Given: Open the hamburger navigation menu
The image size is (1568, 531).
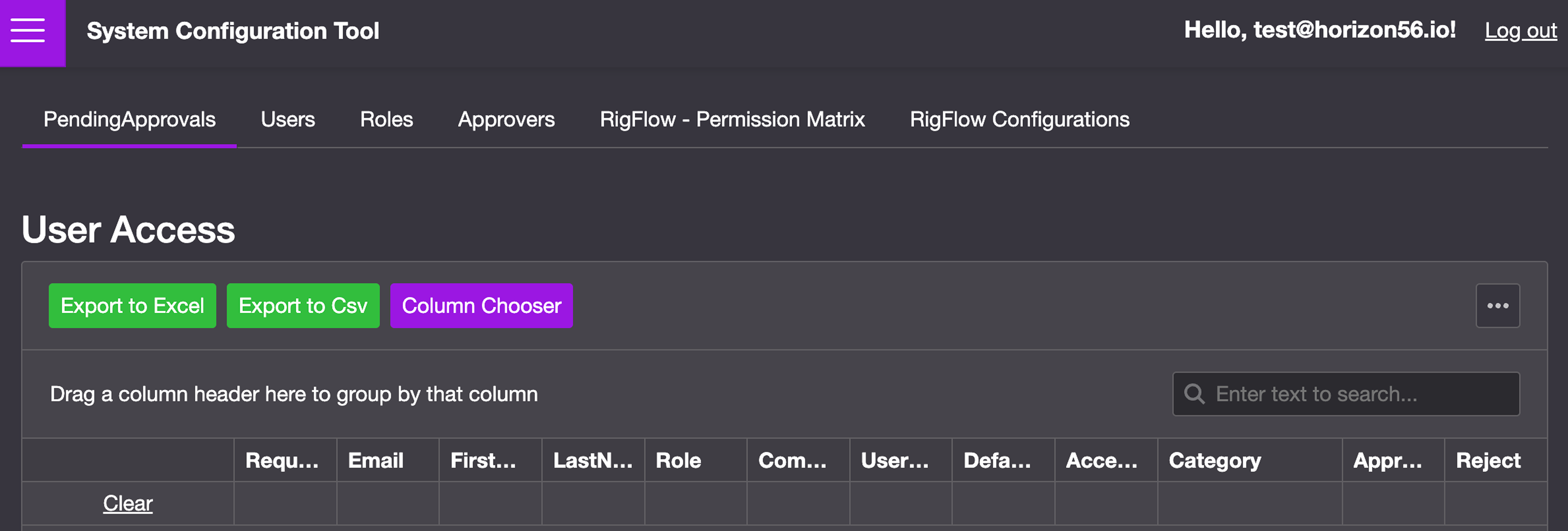Looking at the screenshot, I should pos(27,30).
